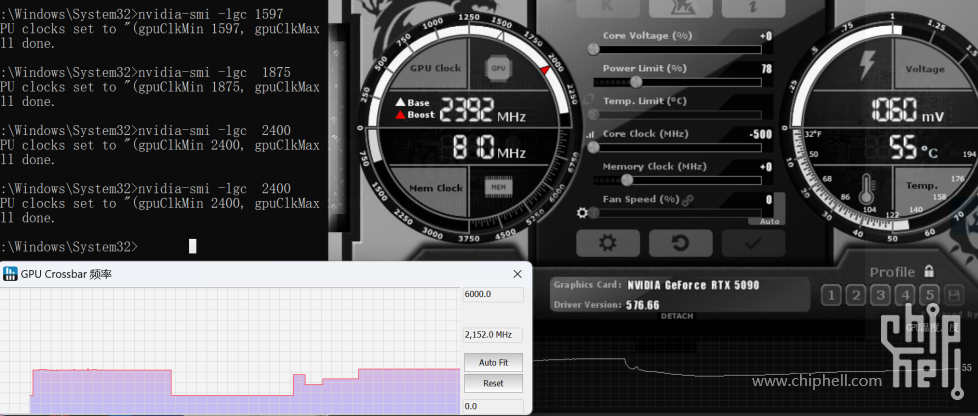Click the 6000.0 maximum value field

click(x=493, y=294)
